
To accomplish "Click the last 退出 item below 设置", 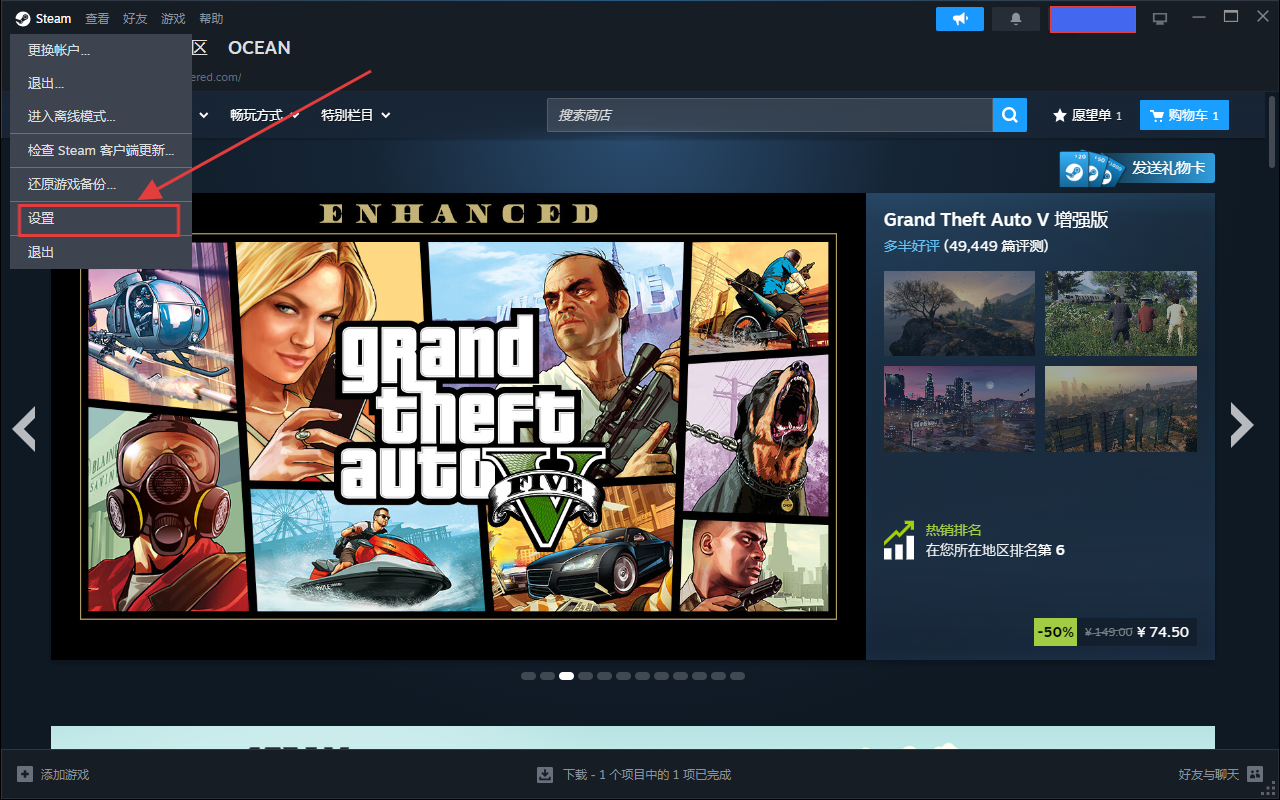I will (101, 252).
